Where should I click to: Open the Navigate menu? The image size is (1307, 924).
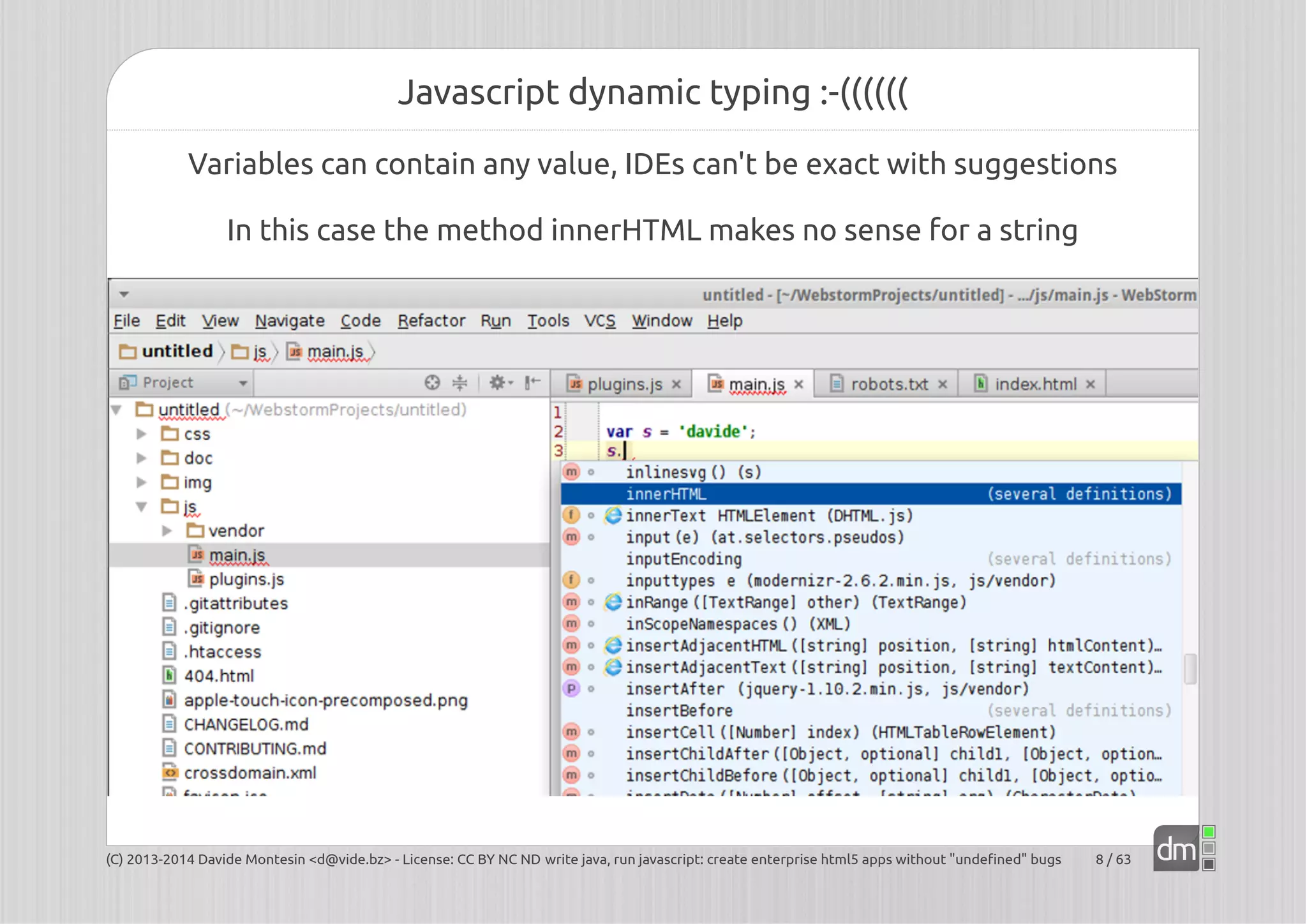(x=290, y=321)
